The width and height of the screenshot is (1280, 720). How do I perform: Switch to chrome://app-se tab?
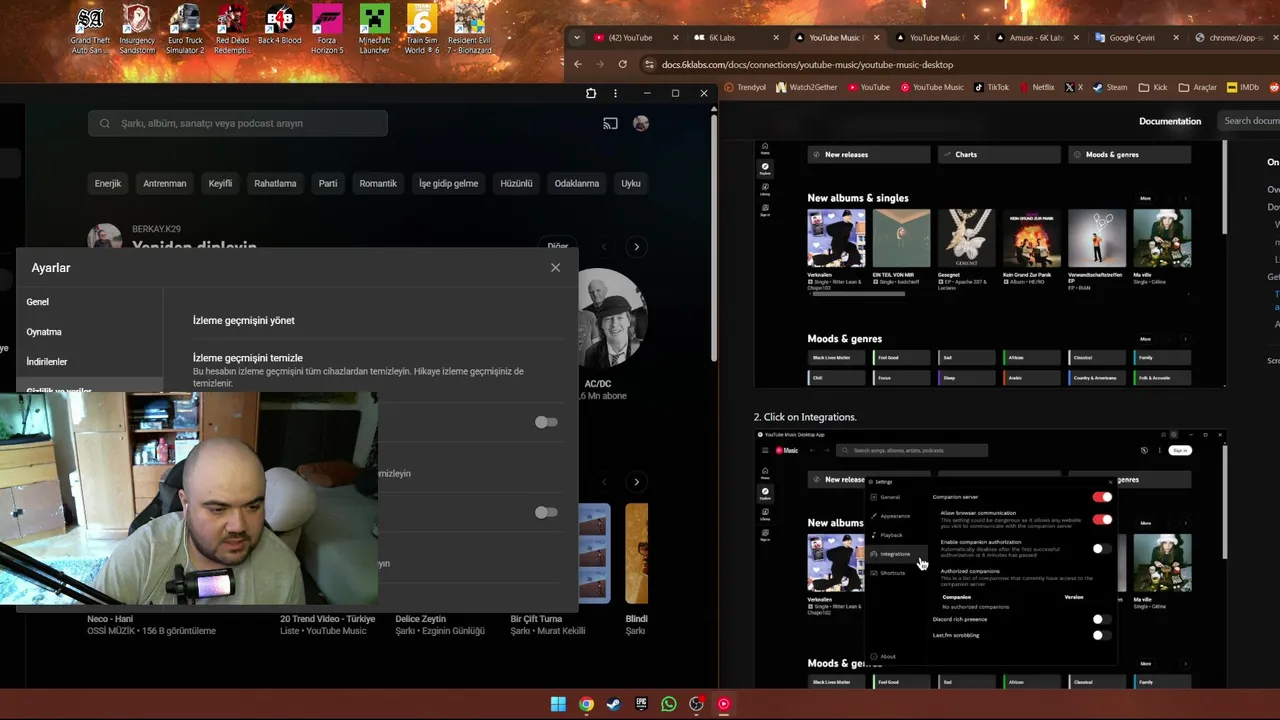pyautogui.click(x=1236, y=38)
